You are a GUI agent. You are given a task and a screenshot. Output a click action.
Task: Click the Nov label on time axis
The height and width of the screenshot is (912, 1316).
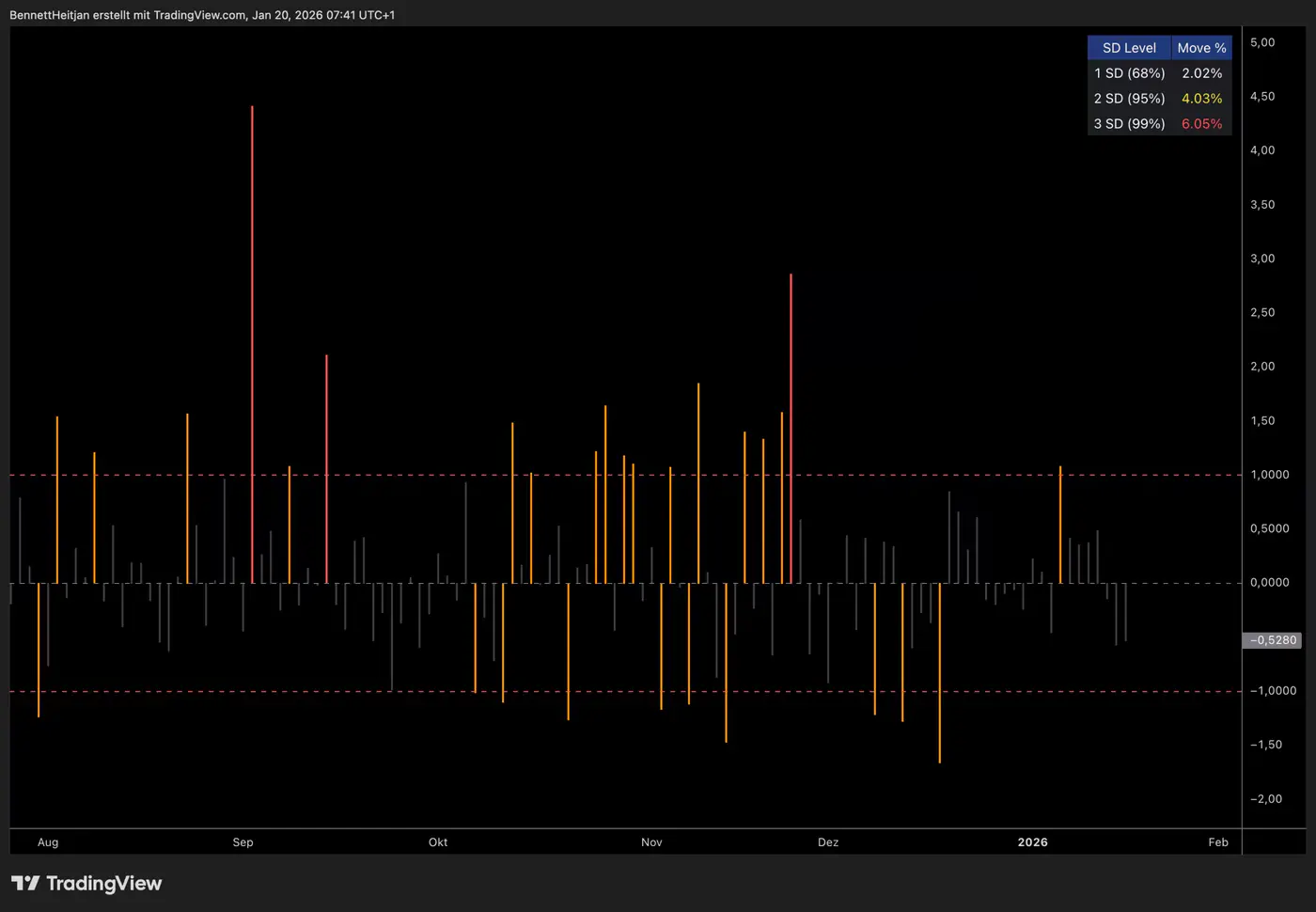click(651, 842)
